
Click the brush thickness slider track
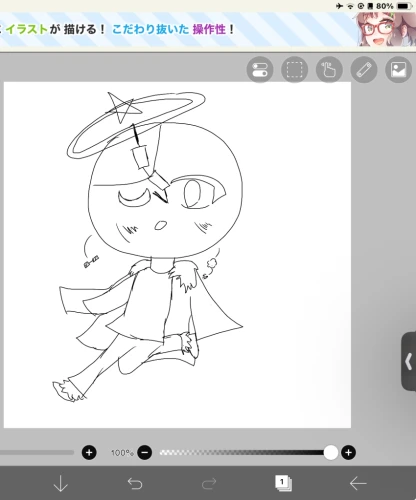37,453
